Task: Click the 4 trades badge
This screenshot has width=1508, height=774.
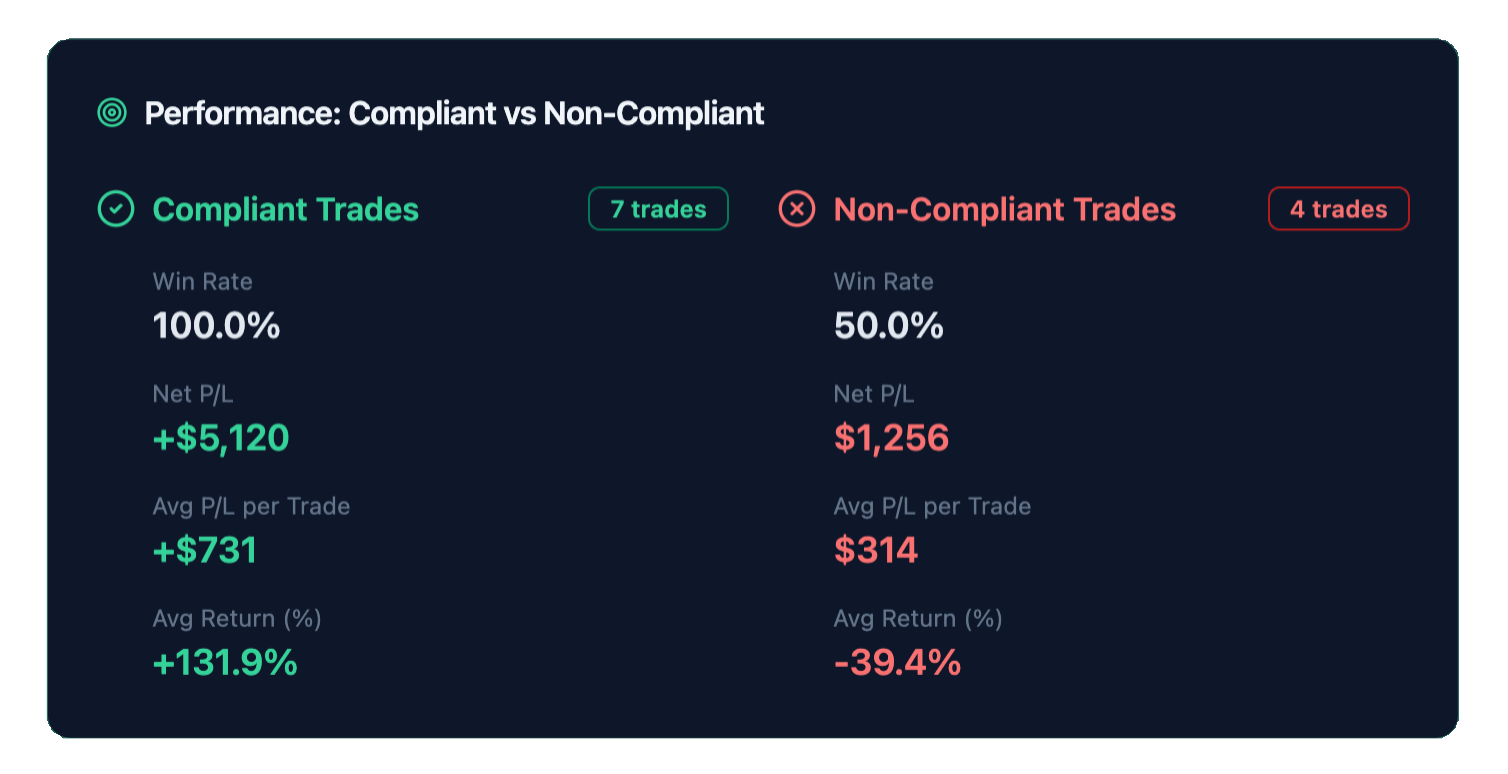Action: click(x=1338, y=209)
